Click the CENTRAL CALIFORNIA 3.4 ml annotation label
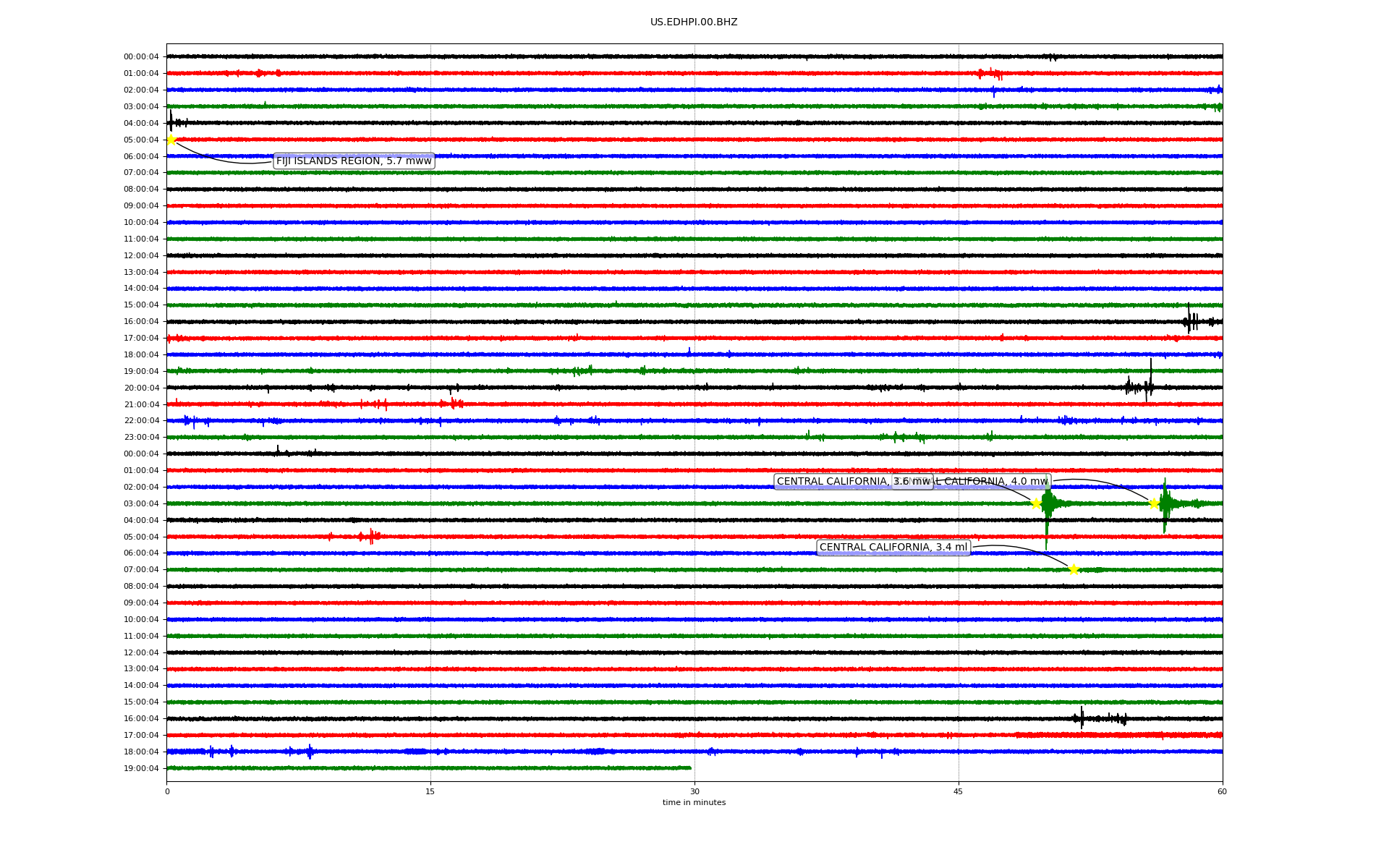The height and width of the screenshot is (868, 1389). 893,548
